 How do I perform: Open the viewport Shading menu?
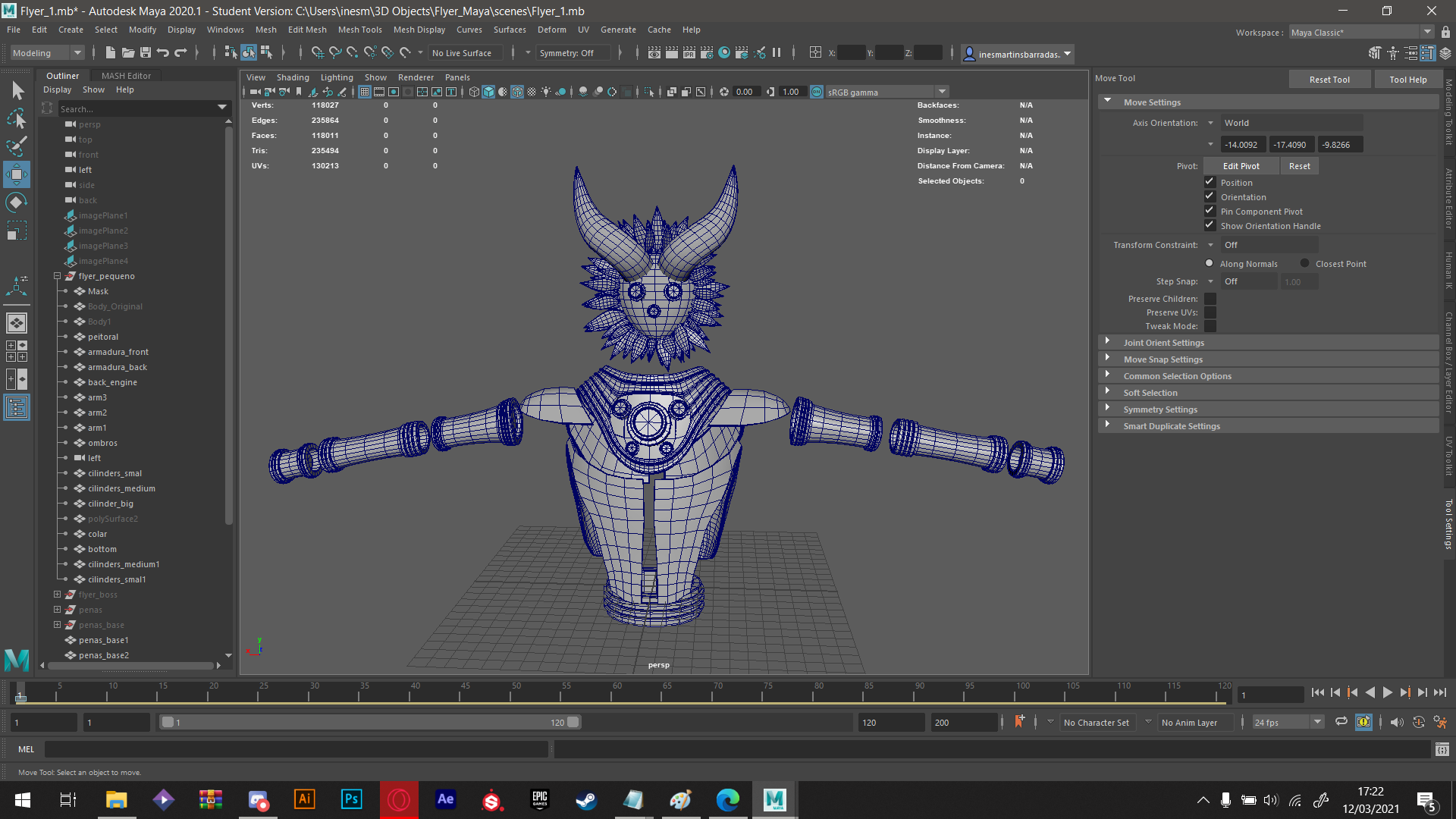293,77
